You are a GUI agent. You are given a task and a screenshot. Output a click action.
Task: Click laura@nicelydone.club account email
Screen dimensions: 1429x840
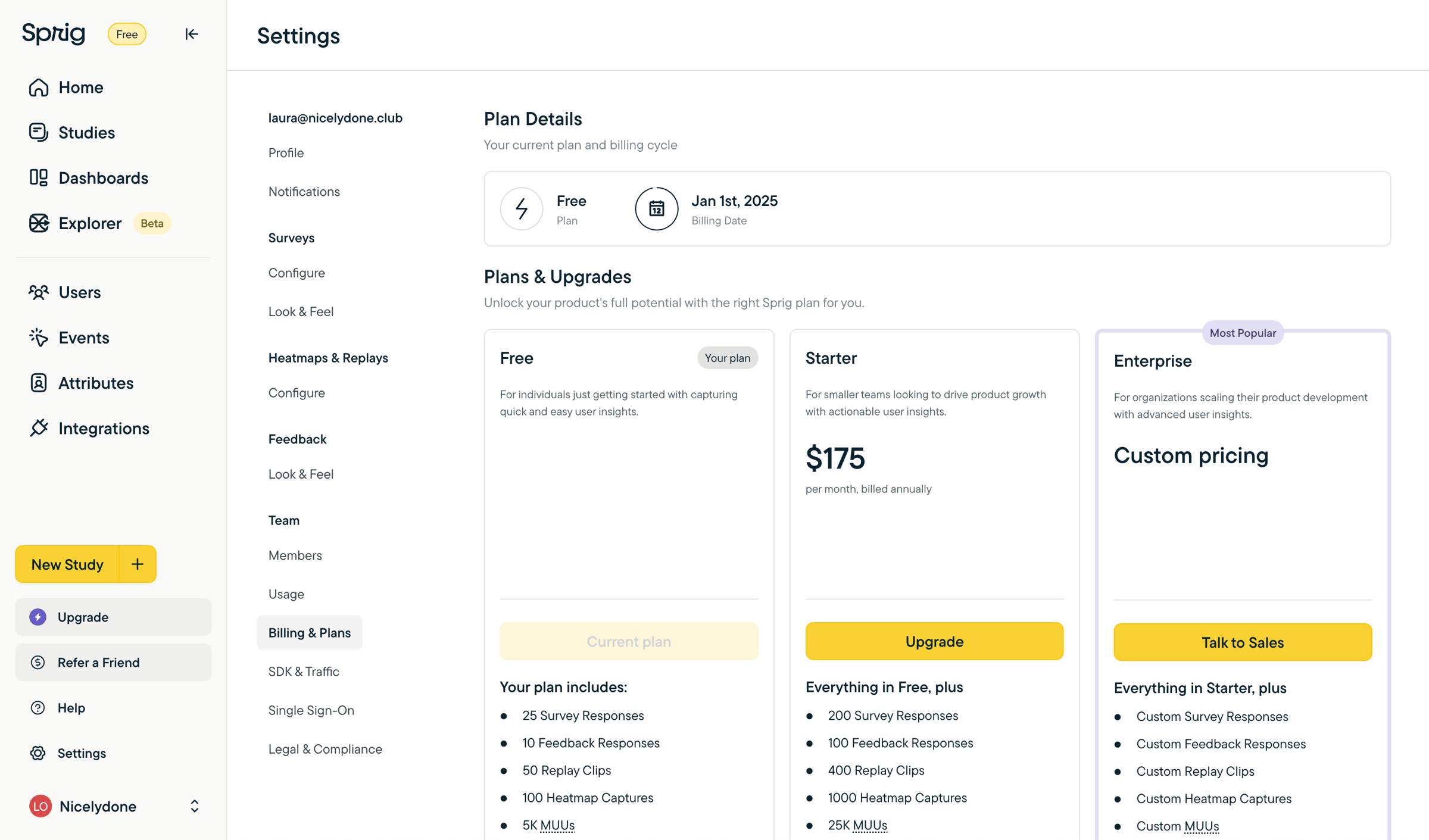pos(335,118)
